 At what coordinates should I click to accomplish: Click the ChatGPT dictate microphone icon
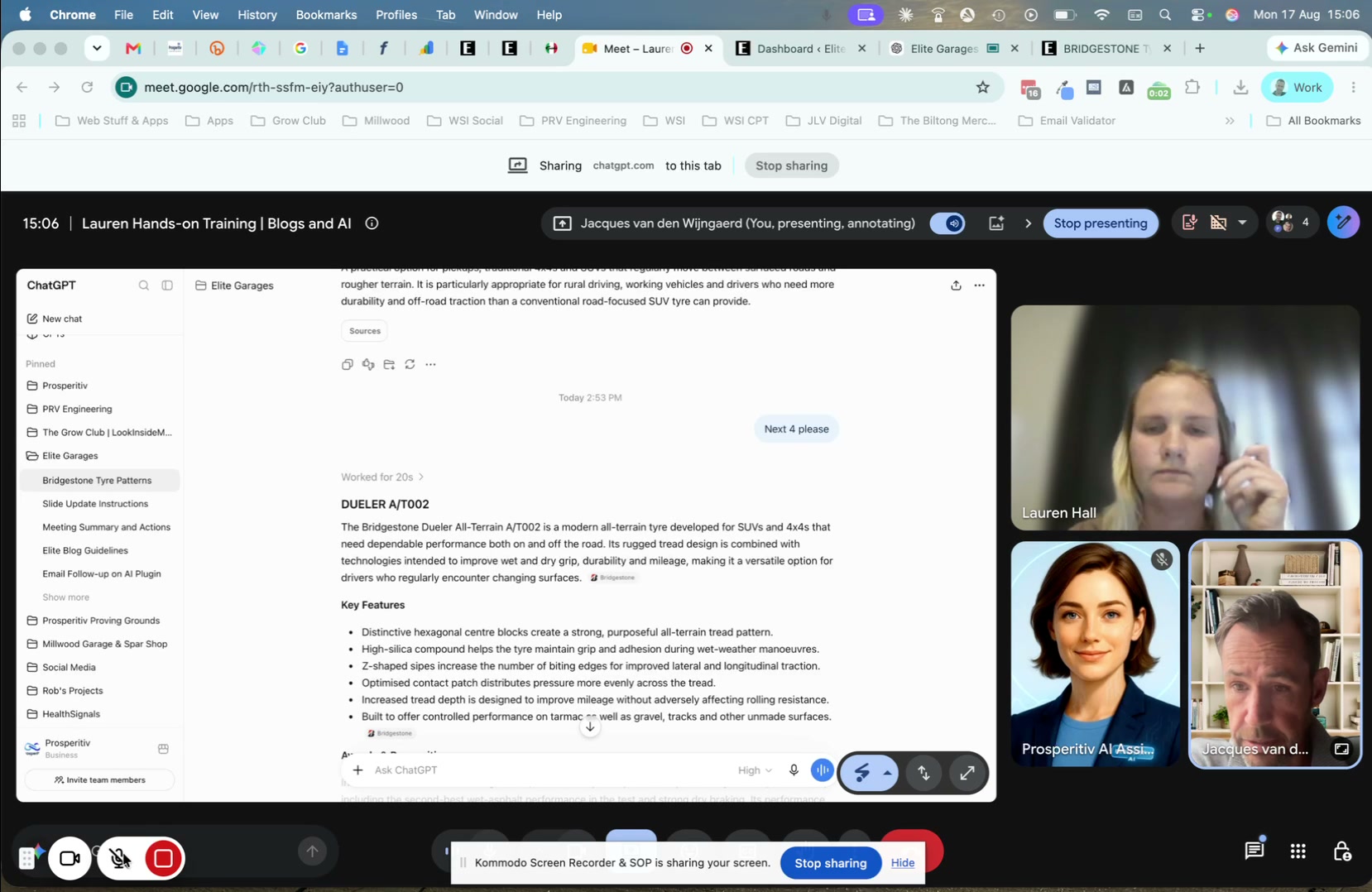click(x=794, y=770)
